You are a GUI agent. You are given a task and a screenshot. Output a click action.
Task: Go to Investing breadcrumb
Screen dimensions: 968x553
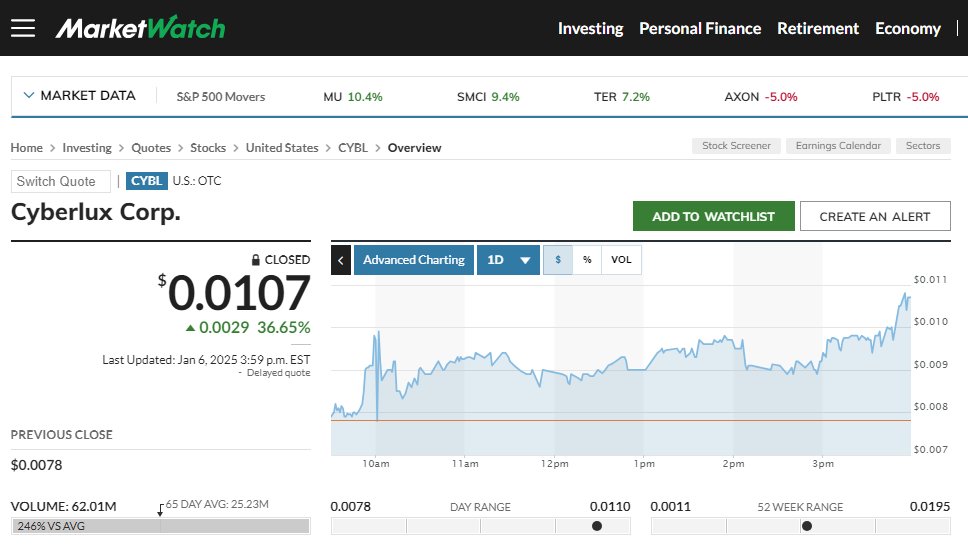coord(87,148)
